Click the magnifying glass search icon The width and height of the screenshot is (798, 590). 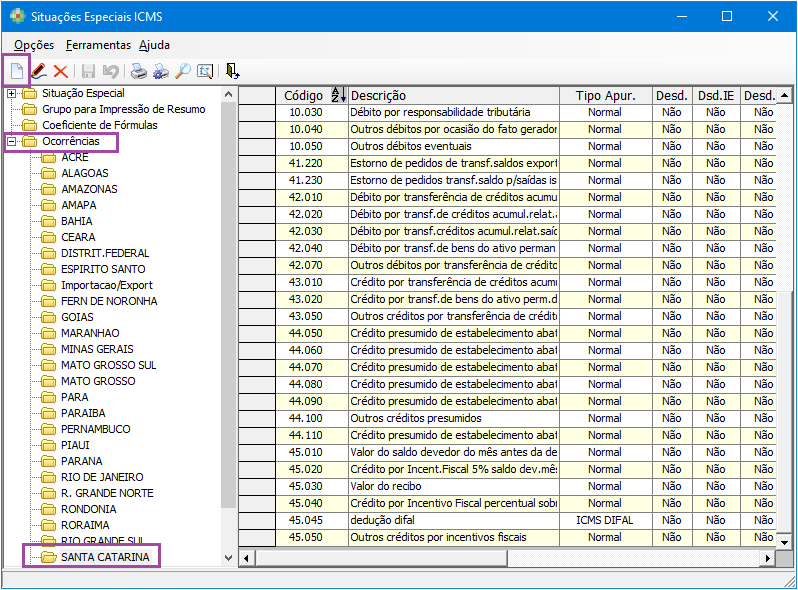click(x=183, y=71)
